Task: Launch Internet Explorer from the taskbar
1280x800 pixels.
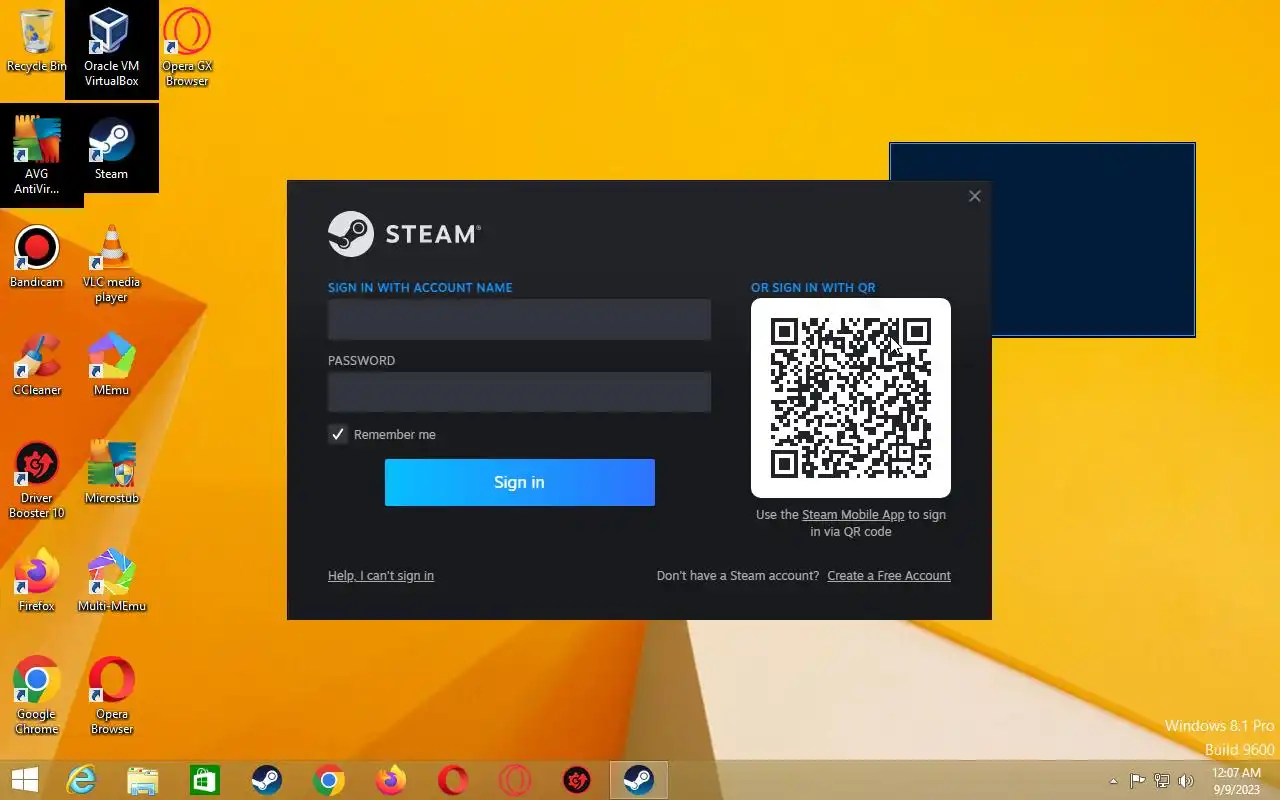Action: (81, 780)
